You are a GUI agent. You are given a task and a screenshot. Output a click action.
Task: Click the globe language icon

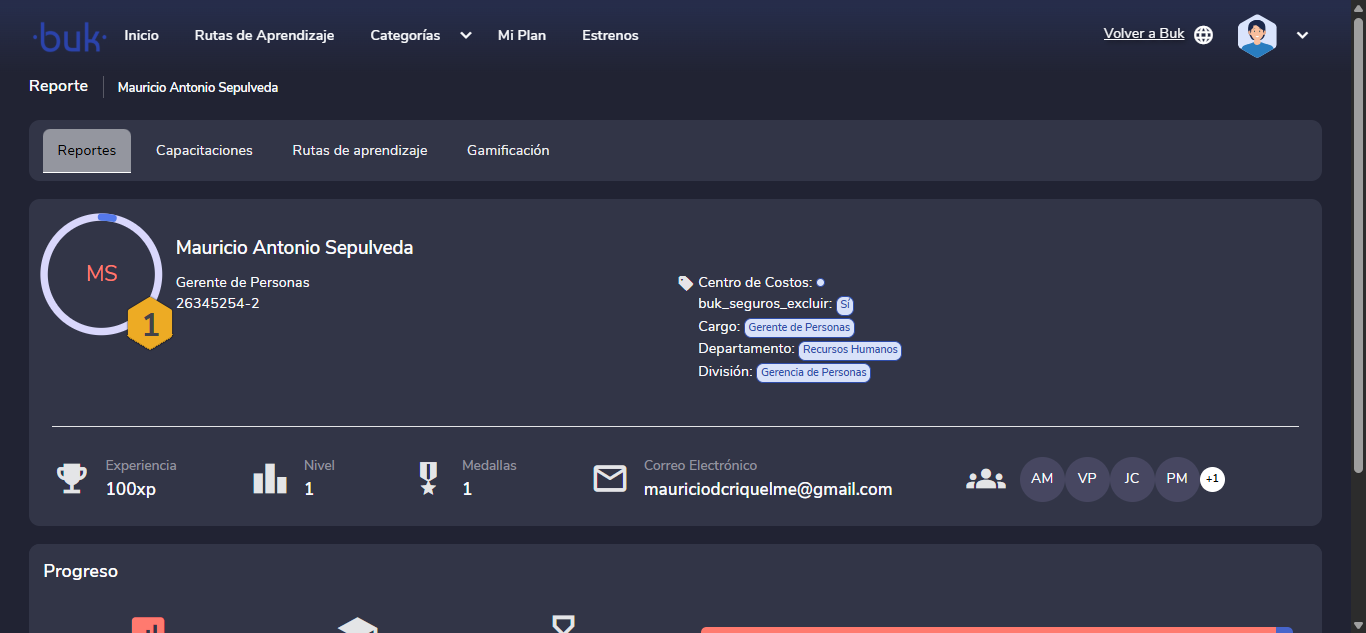[1204, 35]
